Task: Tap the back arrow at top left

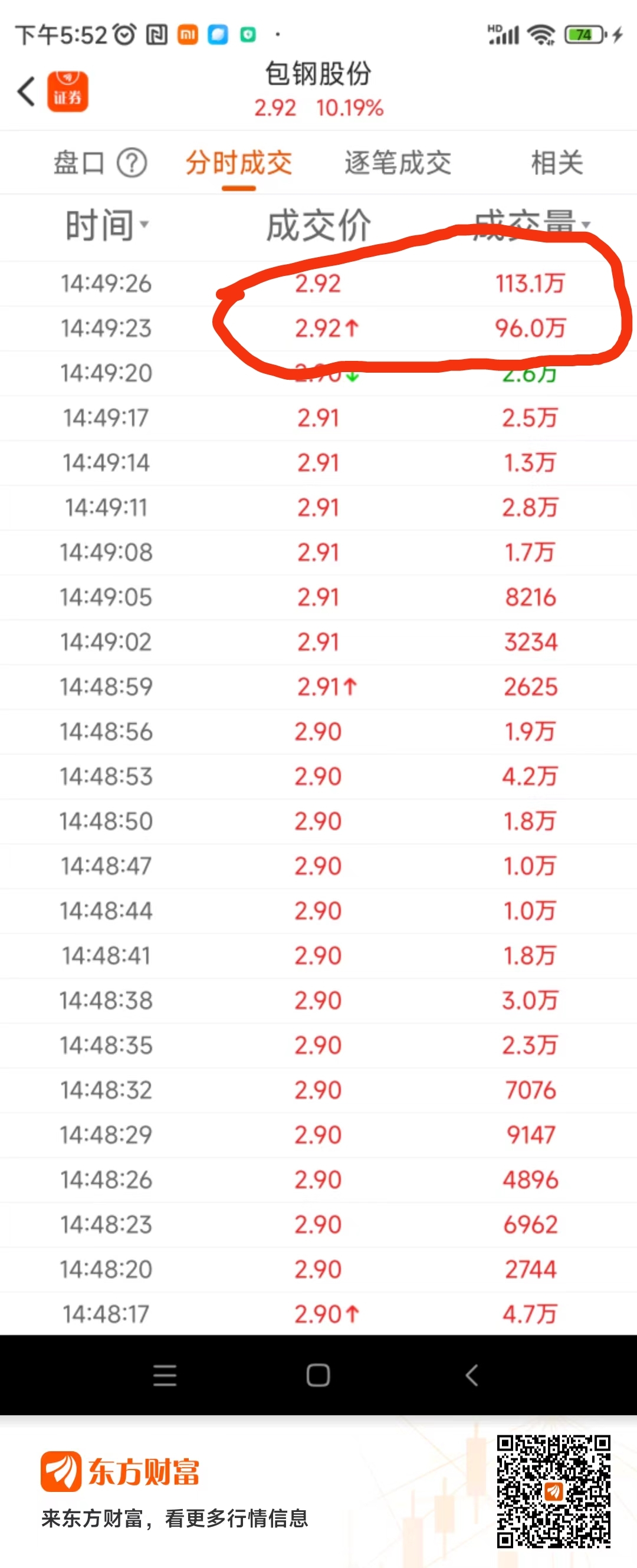Action: pos(25,91)
